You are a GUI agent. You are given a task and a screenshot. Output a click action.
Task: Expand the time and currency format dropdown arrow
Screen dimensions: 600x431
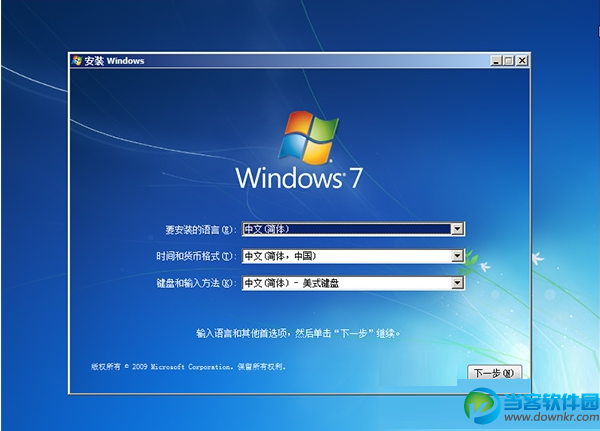pyautogui.click(x=457, y=256)
